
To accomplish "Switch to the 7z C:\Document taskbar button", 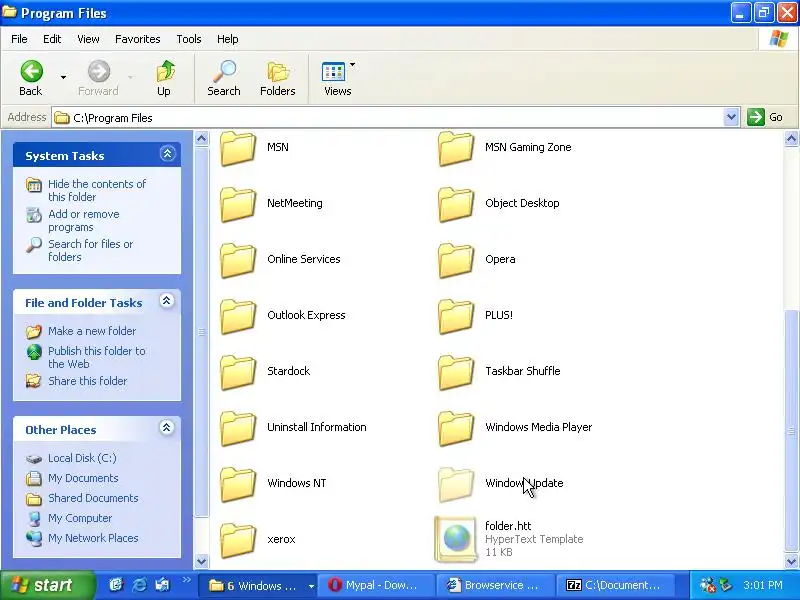I will tap(615, 585).
